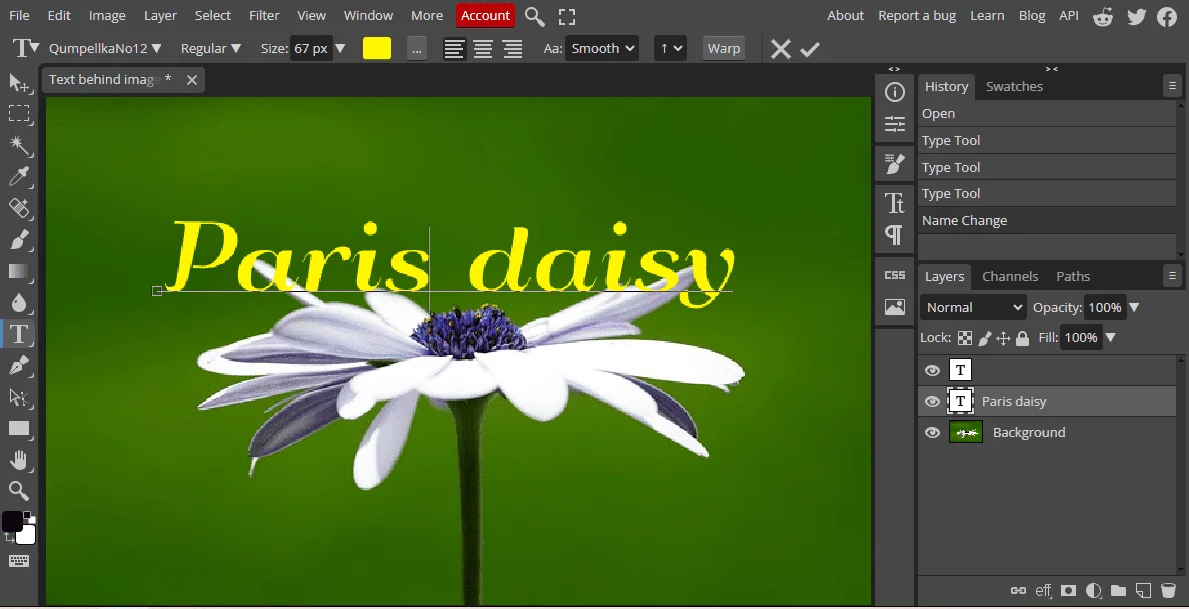
Task: Select the Zoom tool
Action: (x=19, y=491)
